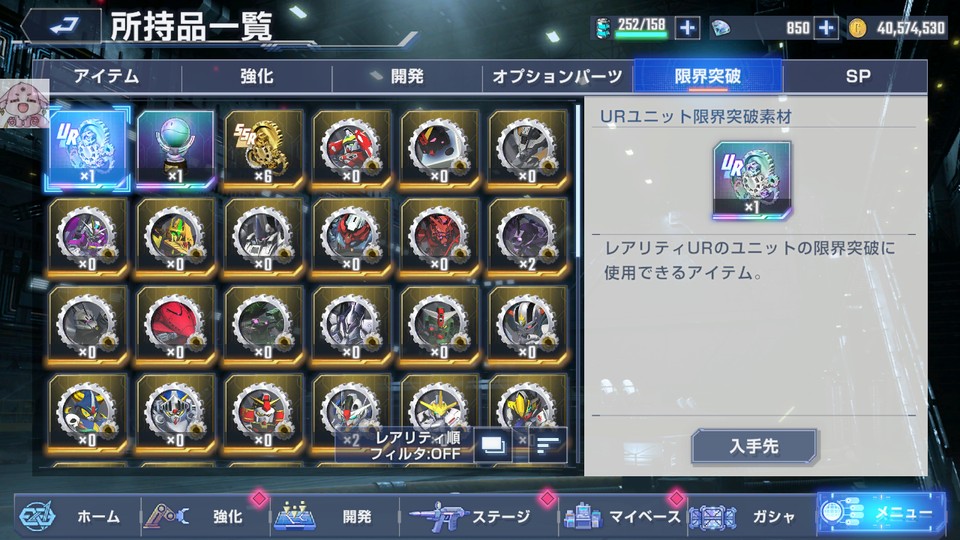The width and height of the screenshot is (960, 540).
Task: Select the Haro trophy item
Action: point(176,149)
